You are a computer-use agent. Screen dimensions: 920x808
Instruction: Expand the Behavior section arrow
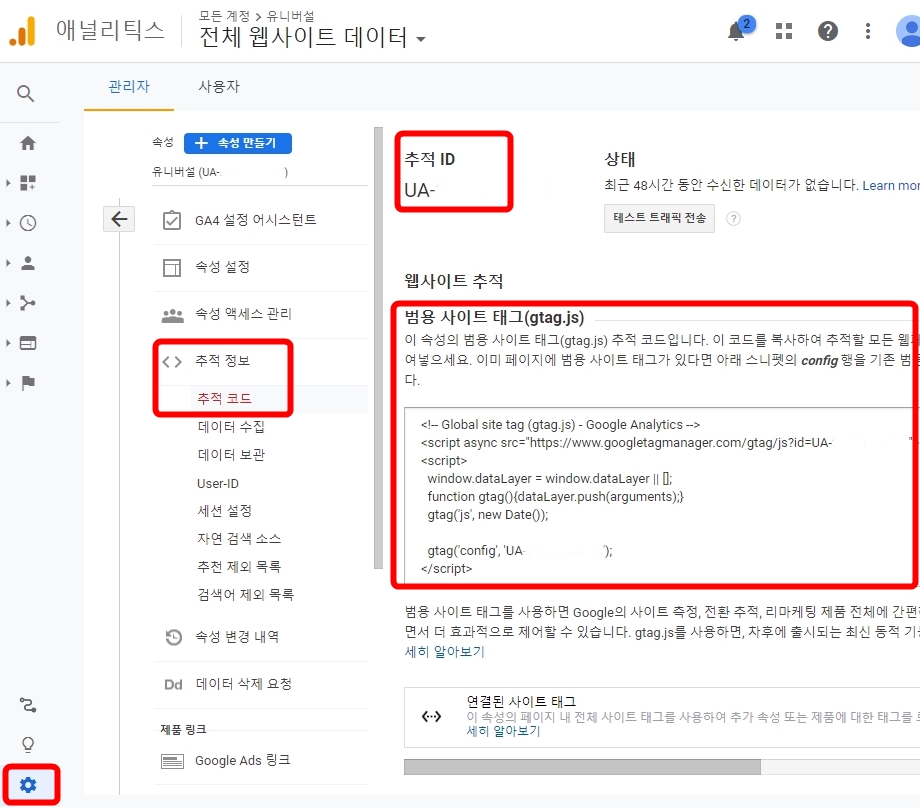click(x=8, y=343)
